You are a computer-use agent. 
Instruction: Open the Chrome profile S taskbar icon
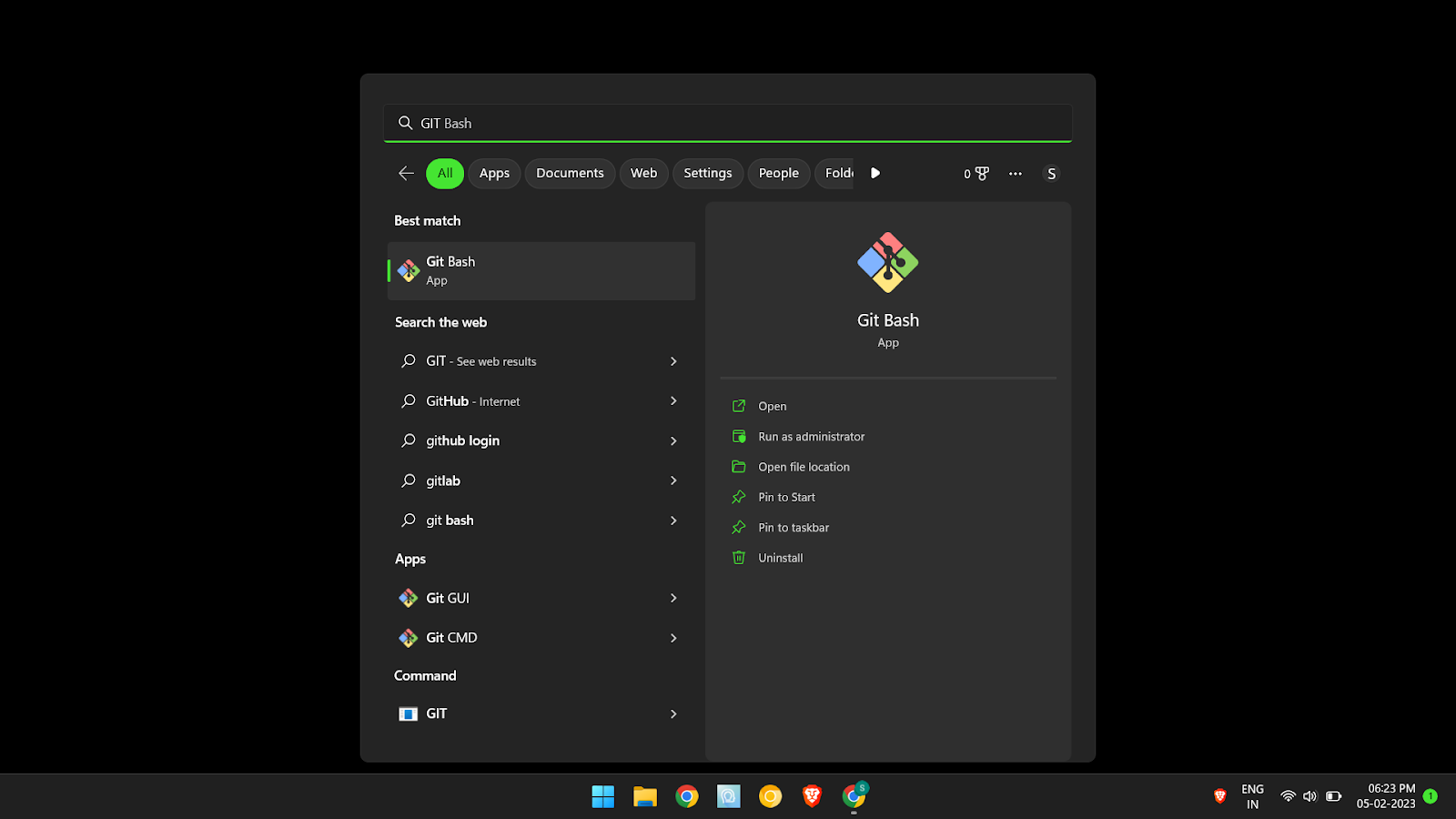[x=854, y=796]
